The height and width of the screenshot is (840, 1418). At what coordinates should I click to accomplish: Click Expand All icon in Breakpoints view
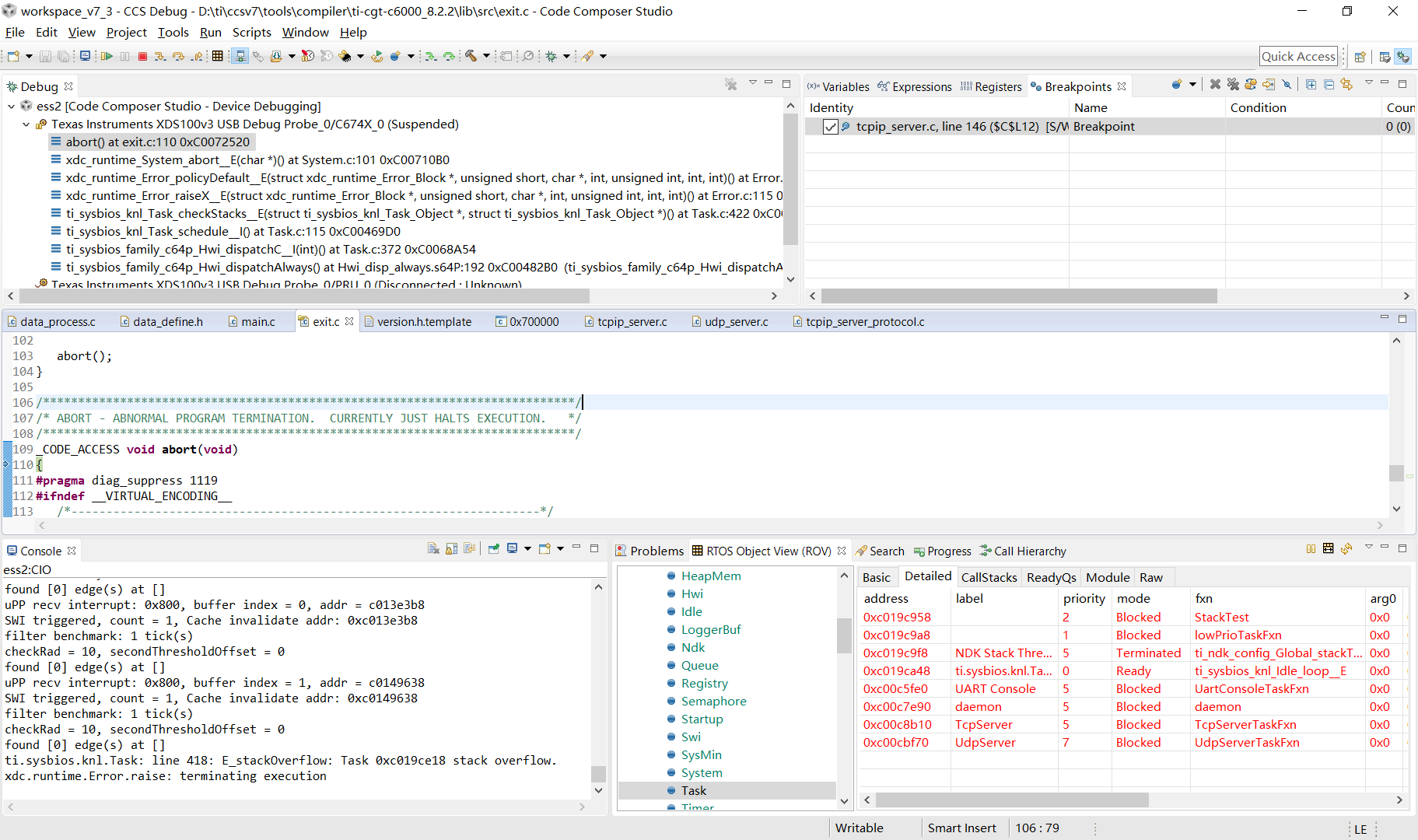coord(1311,84)
